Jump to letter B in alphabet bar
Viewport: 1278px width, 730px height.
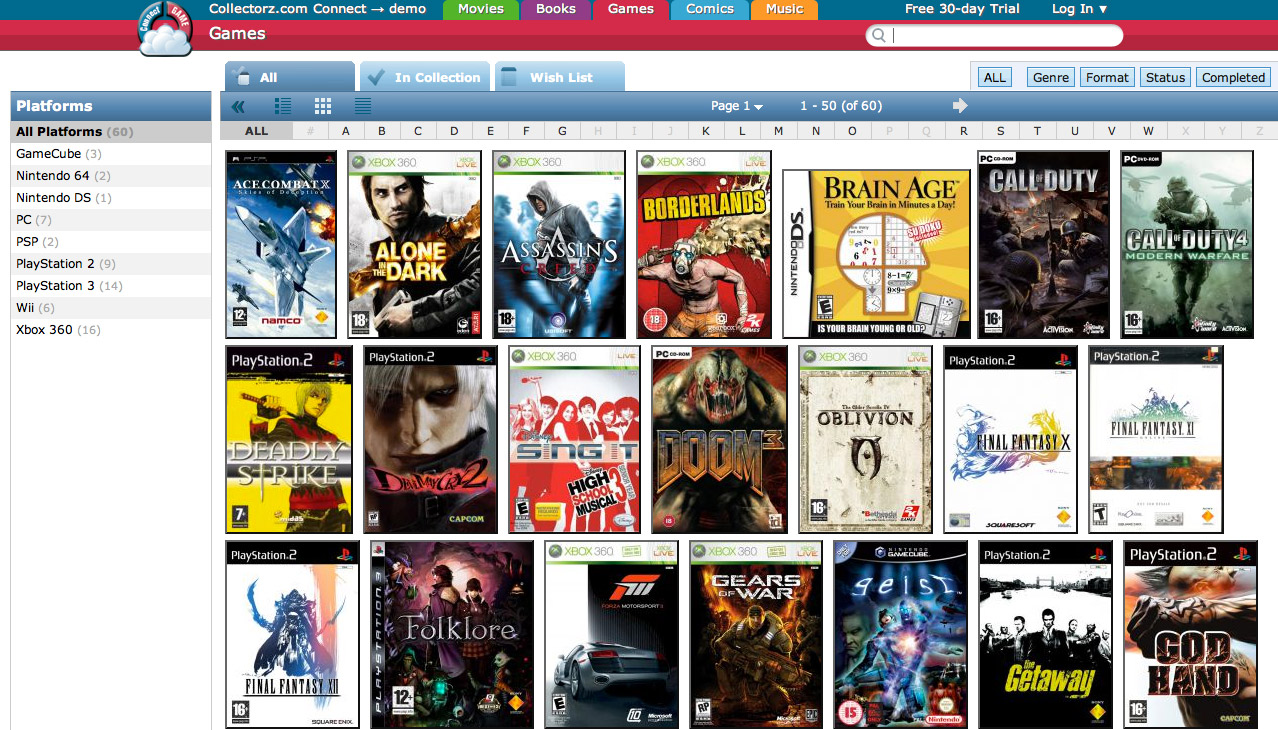tap(382, 131)
